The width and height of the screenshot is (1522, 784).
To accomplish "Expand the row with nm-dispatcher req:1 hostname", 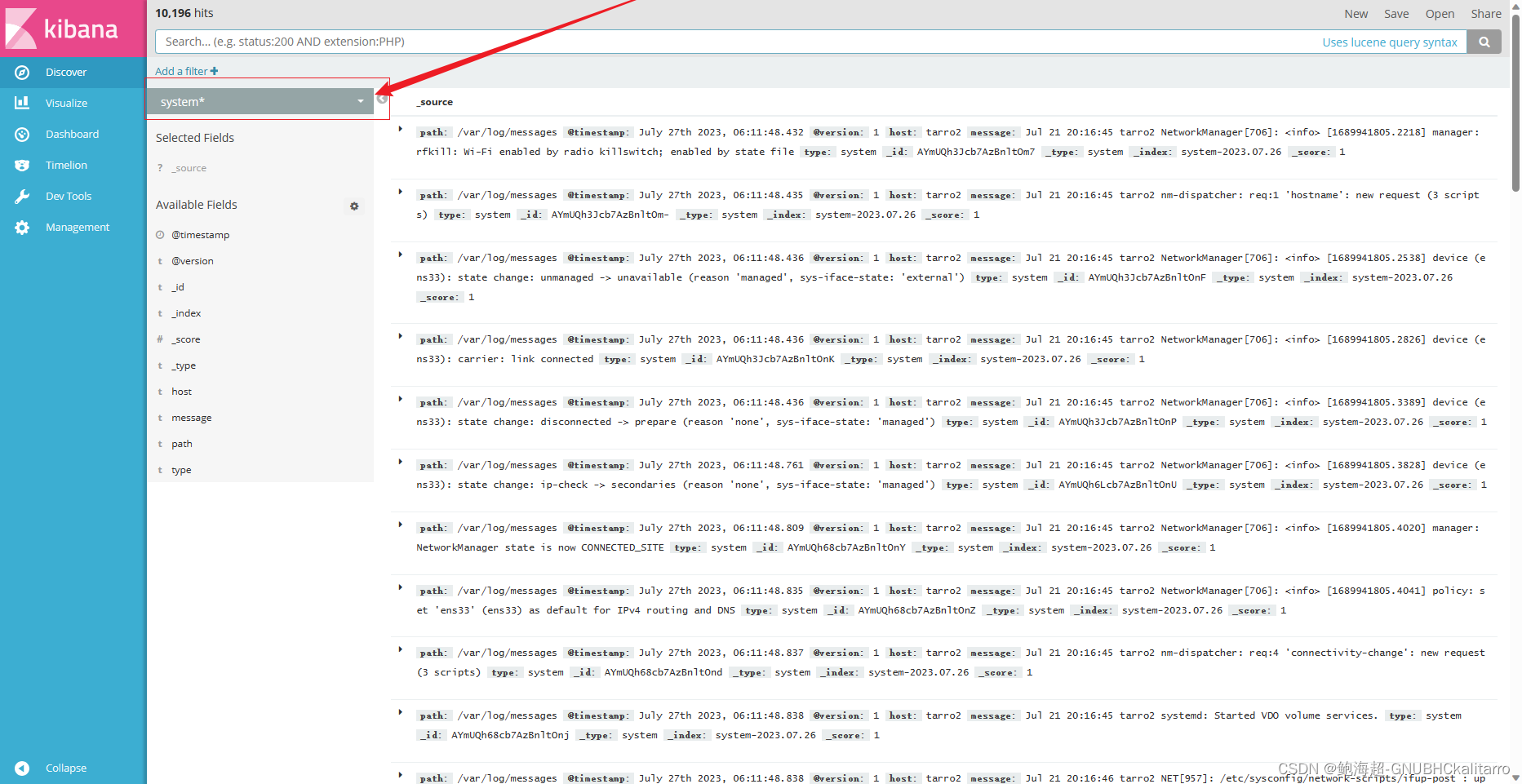I will coord(400,192).
